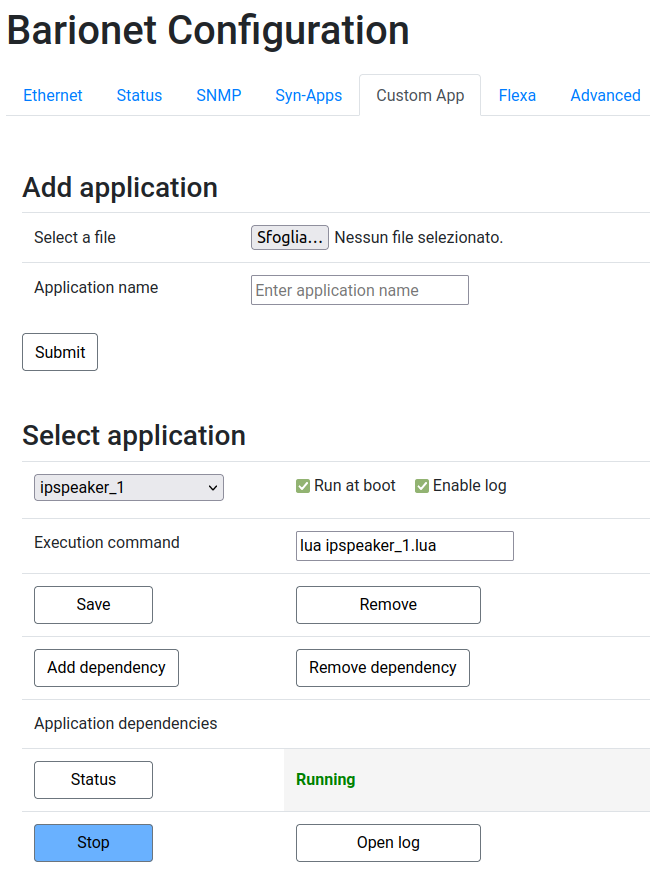Click the Execution command text field
This screenshot has height=883, width=650.
point(404,546)
